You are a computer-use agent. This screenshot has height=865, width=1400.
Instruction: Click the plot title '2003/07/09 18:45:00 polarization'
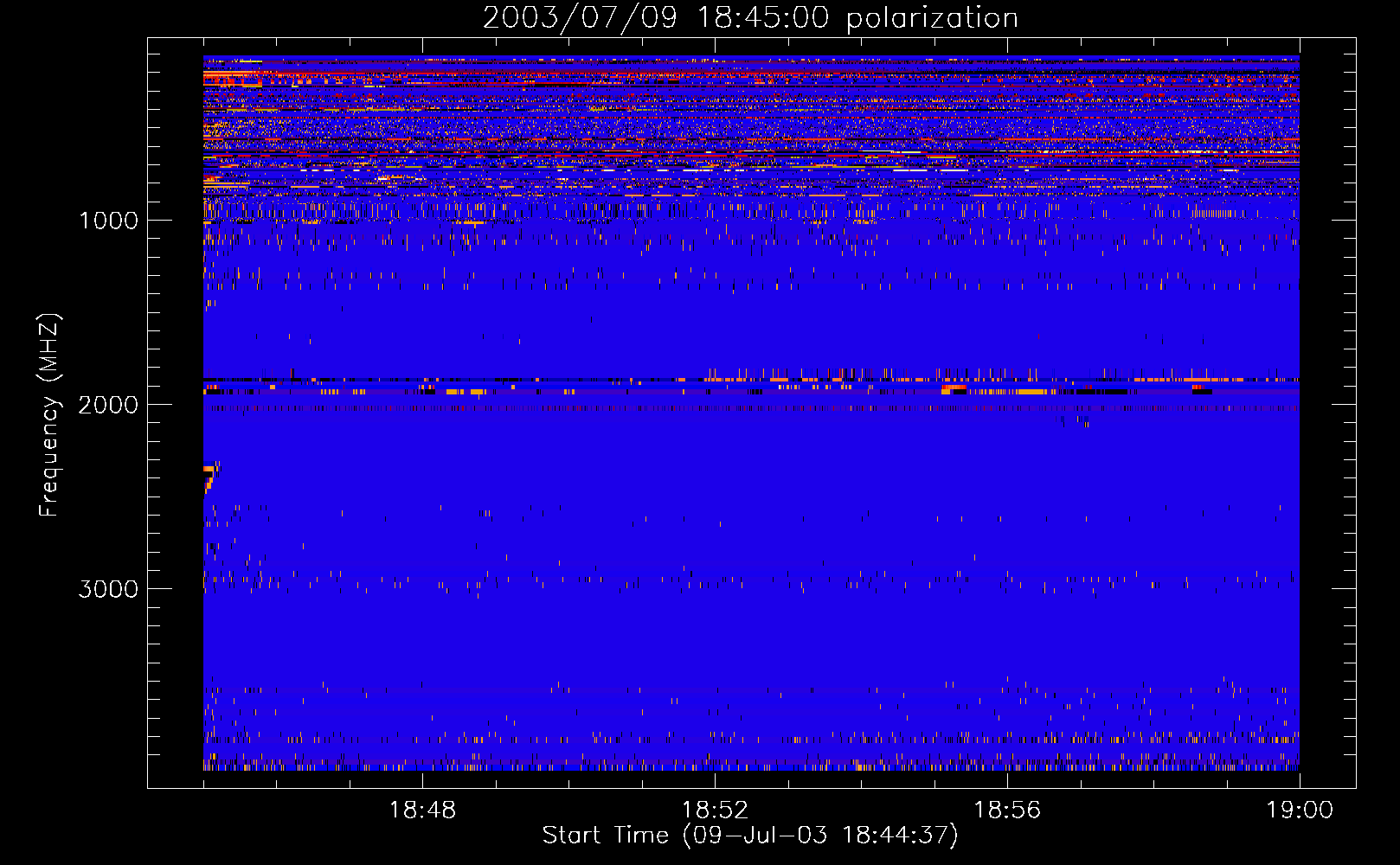[x=750, y=18]
